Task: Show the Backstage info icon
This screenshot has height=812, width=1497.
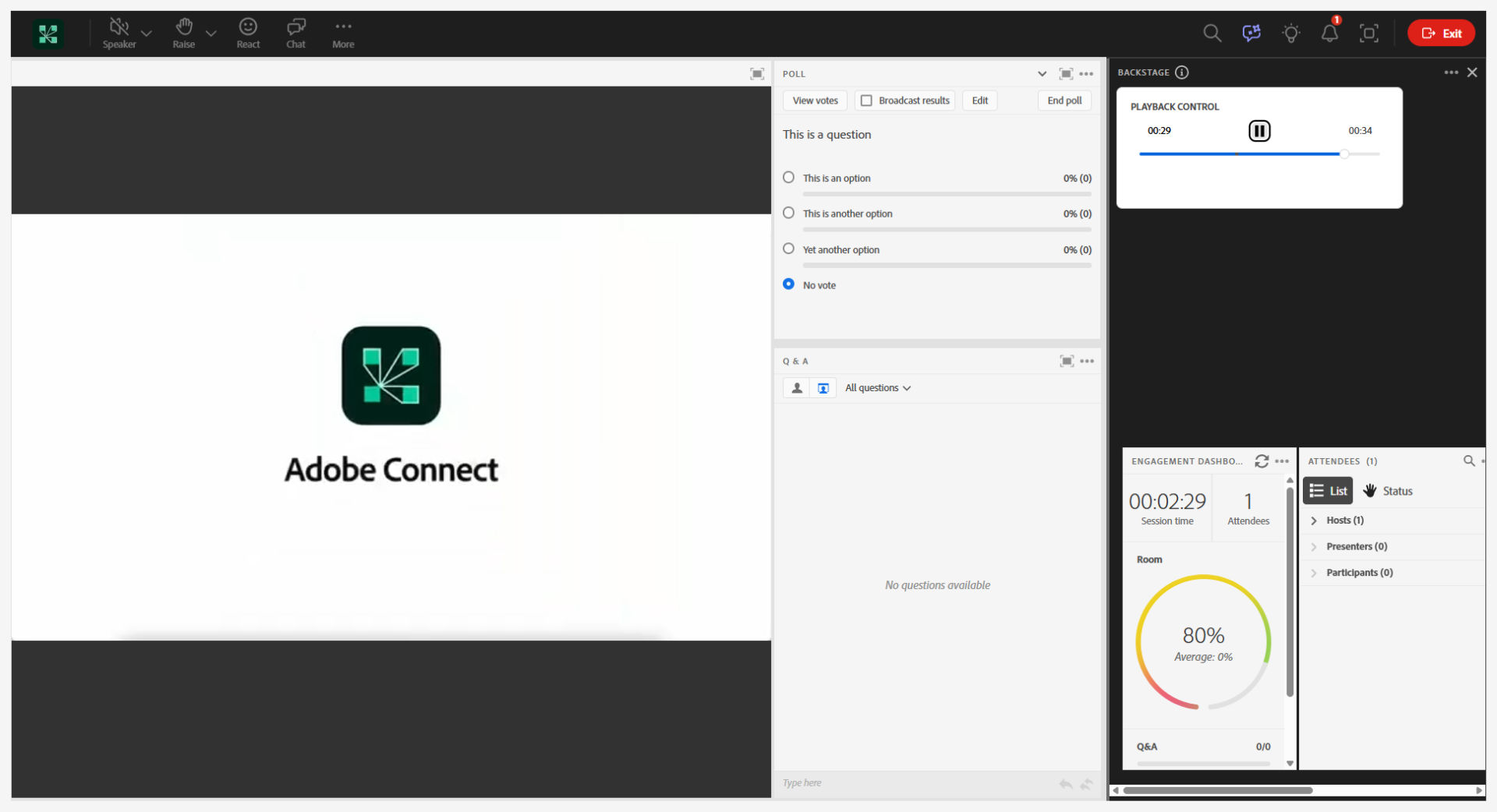Action: [1182, 72]
